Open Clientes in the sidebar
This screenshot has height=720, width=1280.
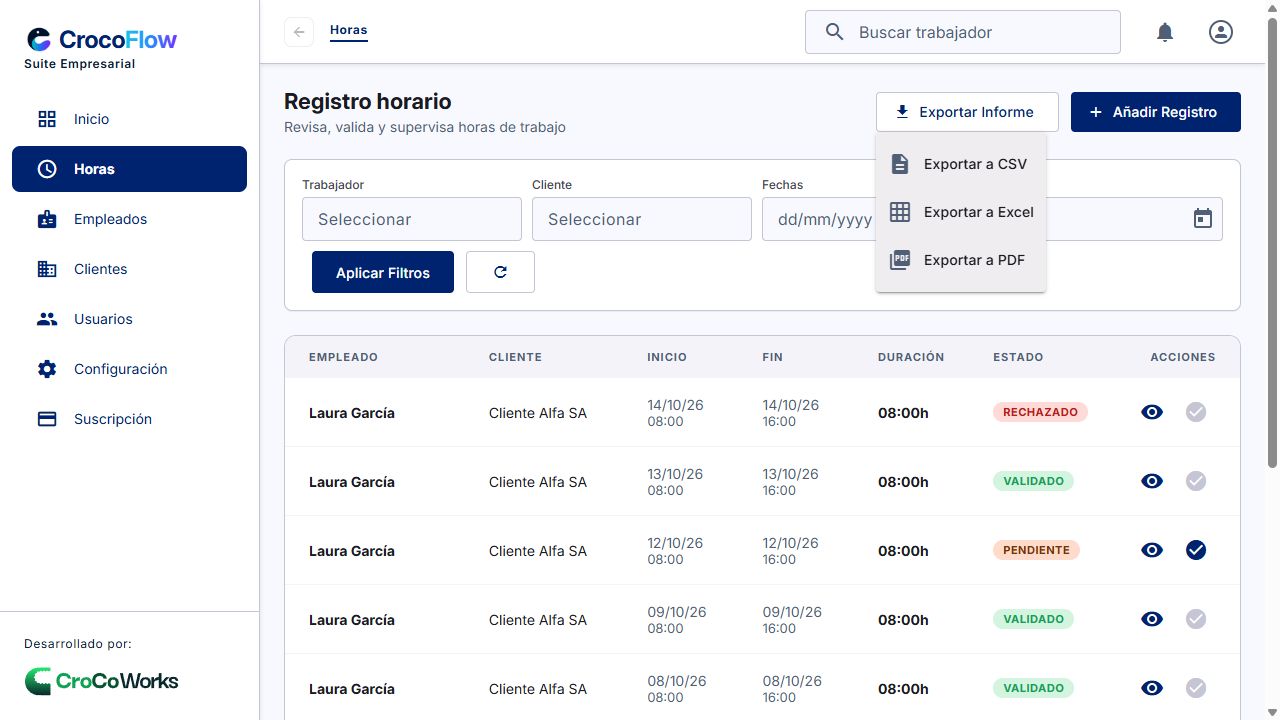pyautogui.click(x=129, y=269)
